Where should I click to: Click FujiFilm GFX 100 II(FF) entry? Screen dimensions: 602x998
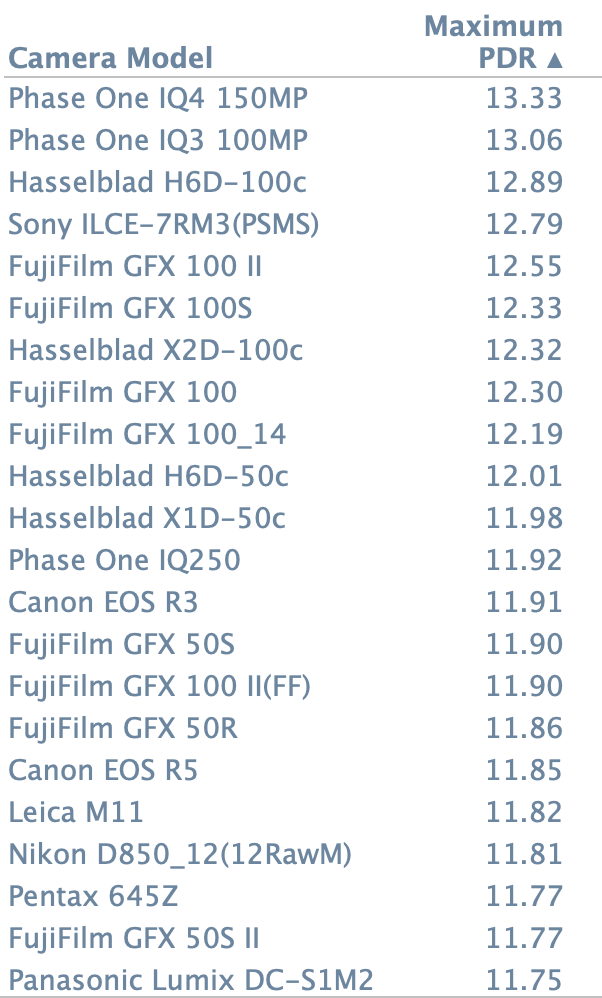coord(160,686)
